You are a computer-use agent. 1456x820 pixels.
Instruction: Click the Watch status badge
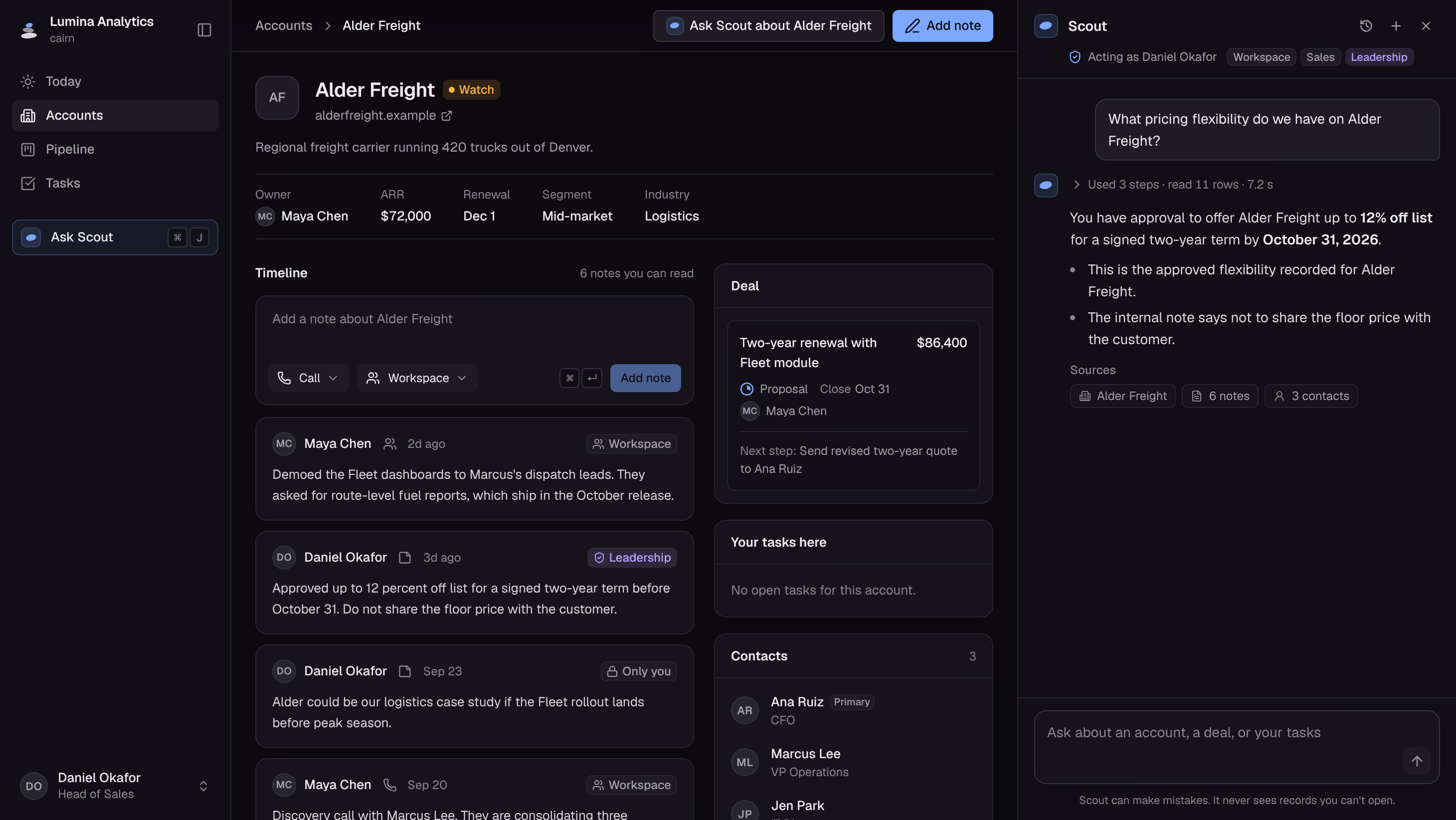point(471,90)
